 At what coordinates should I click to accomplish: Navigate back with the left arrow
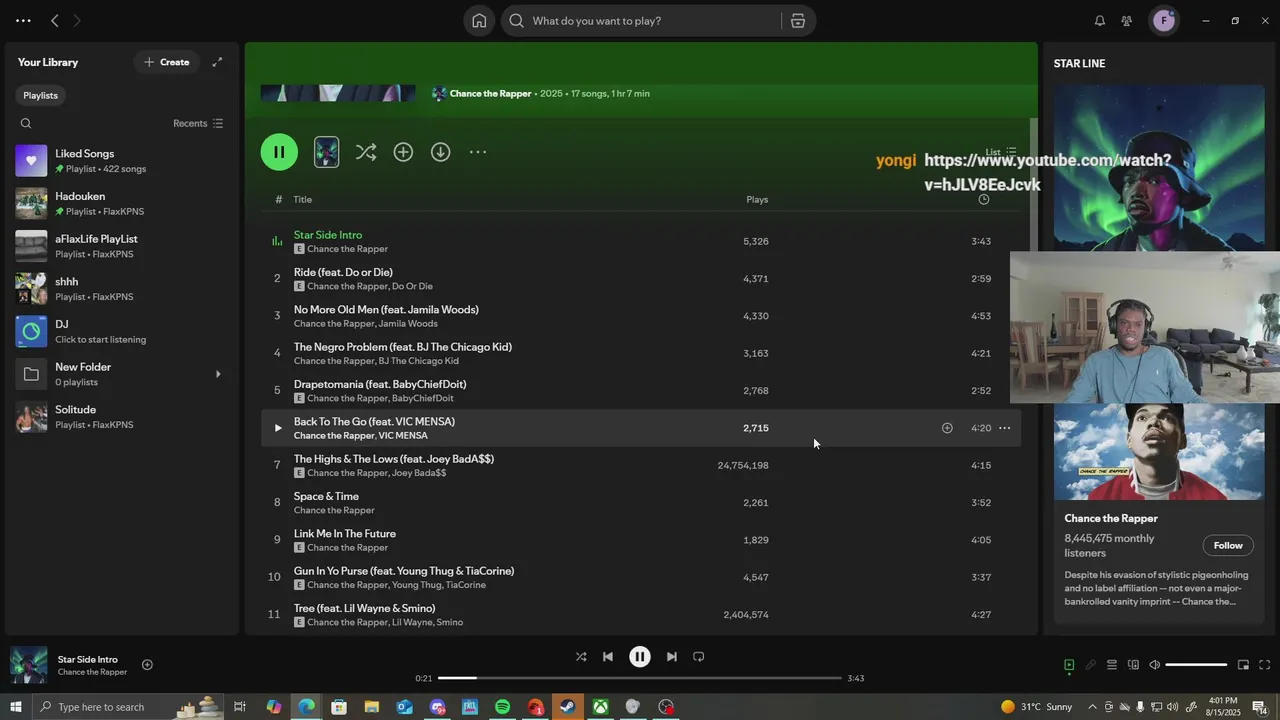pos(55,21)
